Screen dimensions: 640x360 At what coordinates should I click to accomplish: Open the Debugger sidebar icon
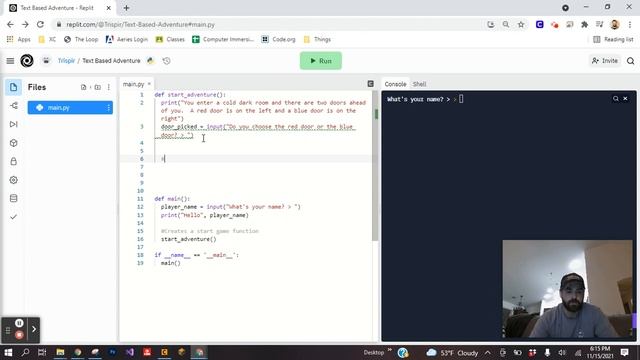pyautogui.click(x=13, y=124)
